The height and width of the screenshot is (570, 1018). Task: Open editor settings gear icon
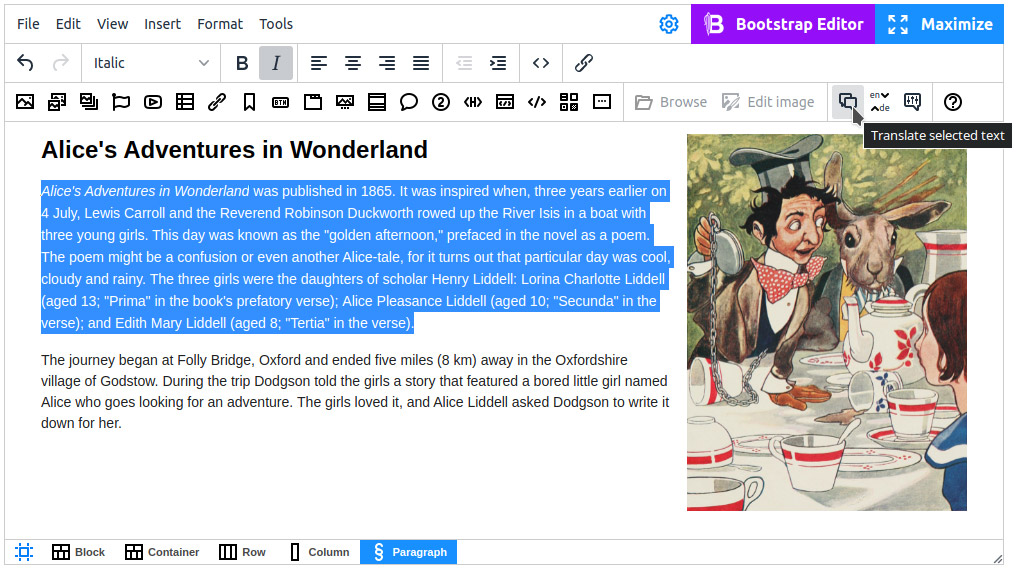pos(669,24)
